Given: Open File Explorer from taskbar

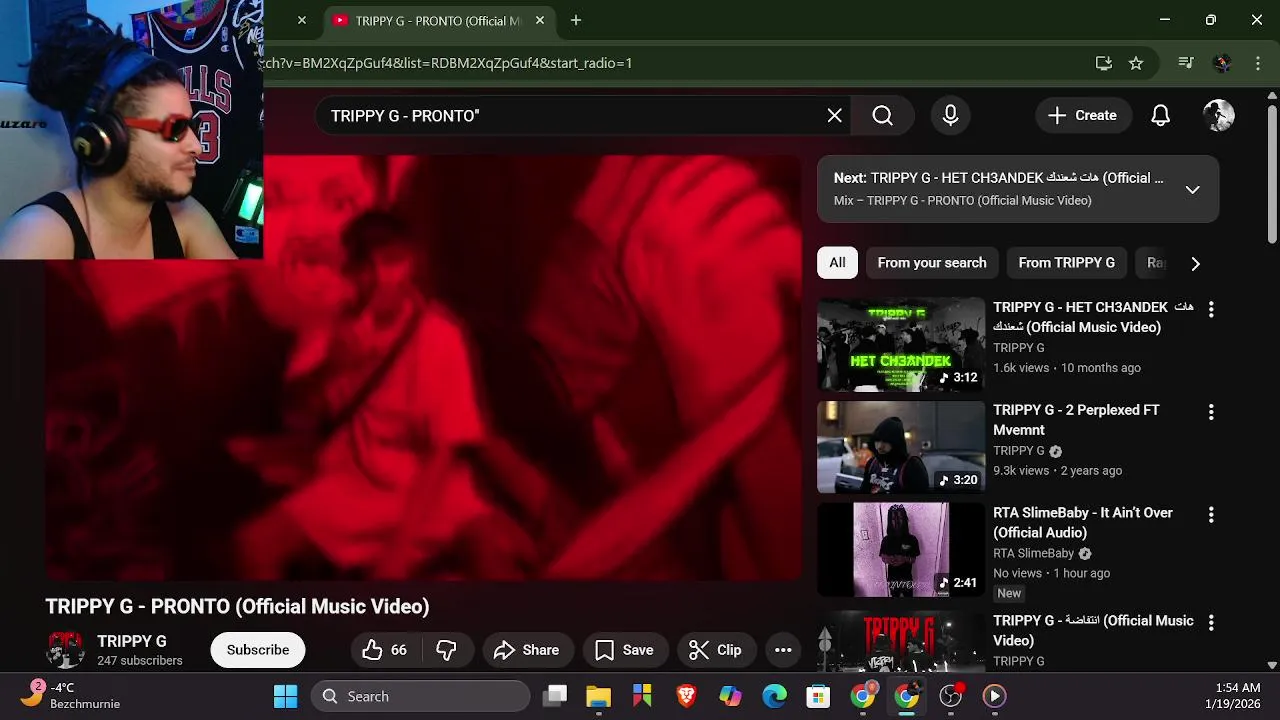Looking at the screenshot, I should 598,696.
